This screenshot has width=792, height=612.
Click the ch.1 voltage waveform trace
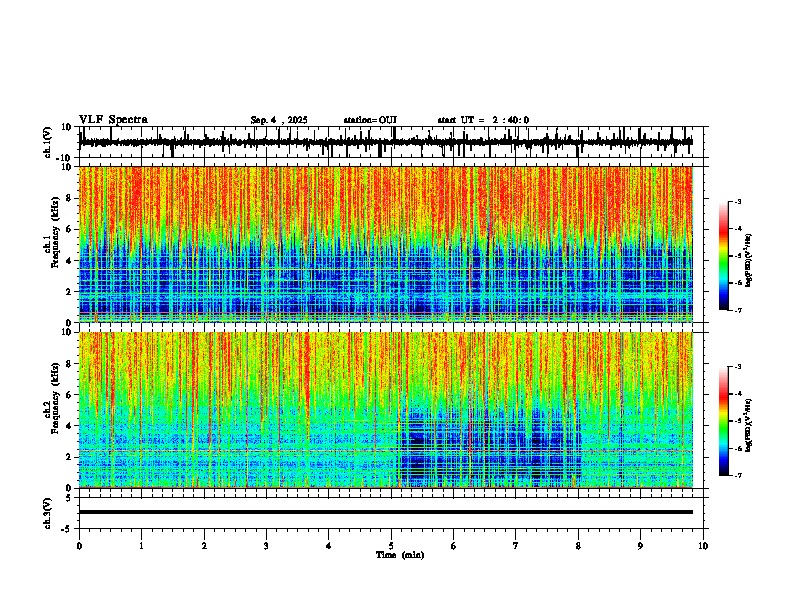coord(386,142)
